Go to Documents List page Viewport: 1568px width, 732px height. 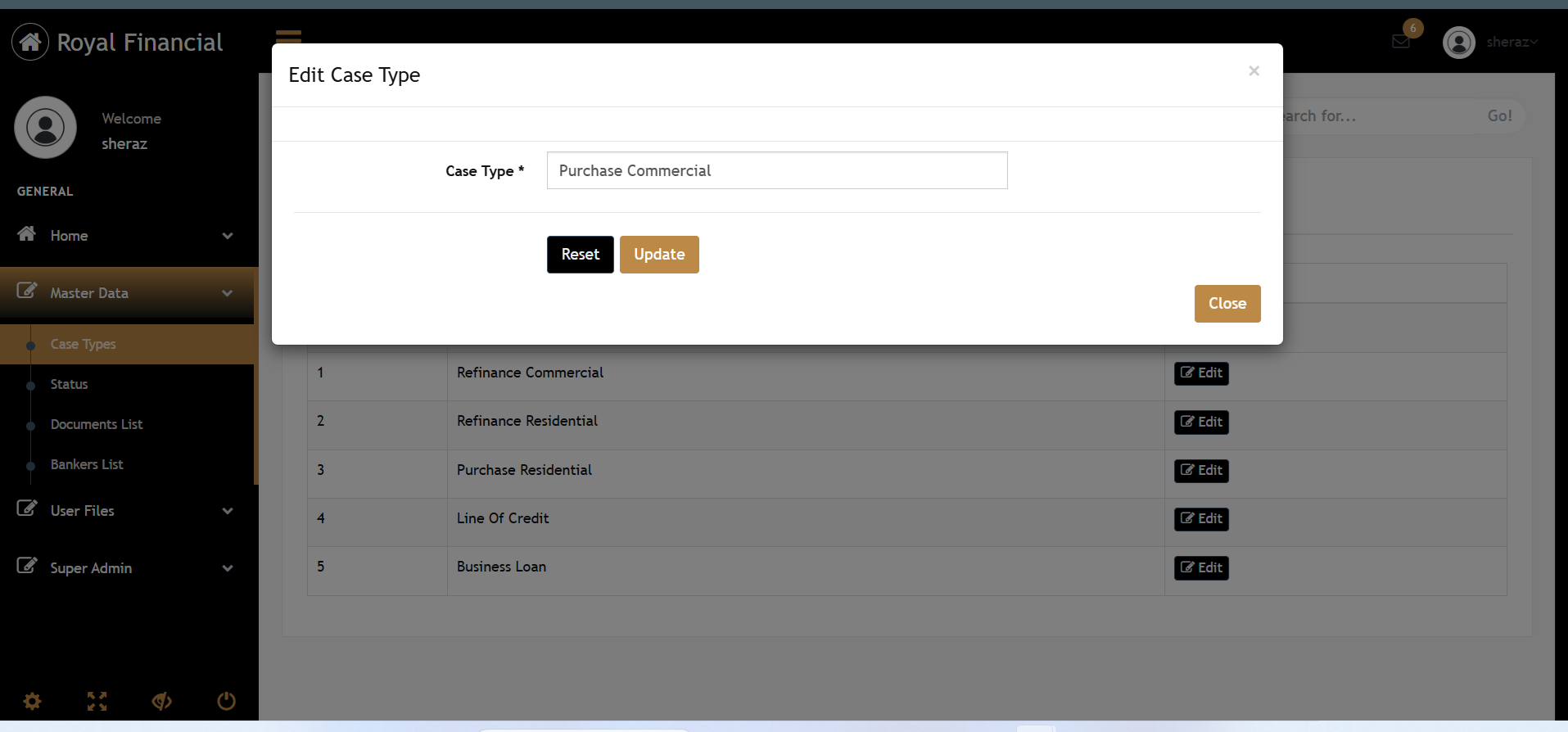coord(97,424)
